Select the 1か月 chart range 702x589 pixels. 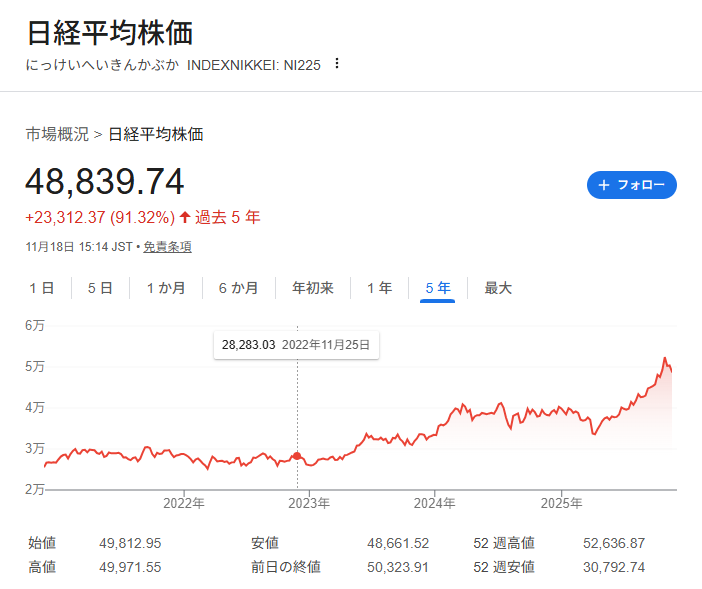166,288
